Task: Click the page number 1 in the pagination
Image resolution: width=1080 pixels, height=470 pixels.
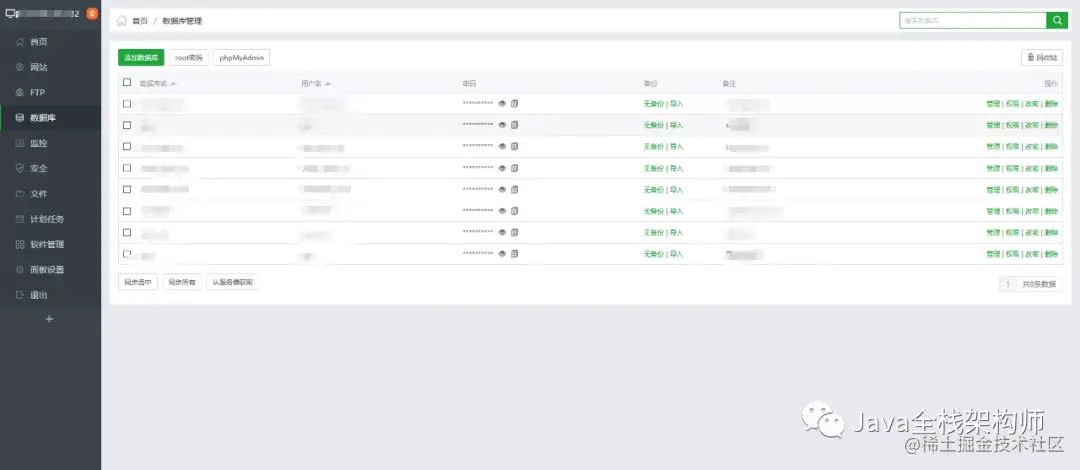Action: coord(1008,284)
